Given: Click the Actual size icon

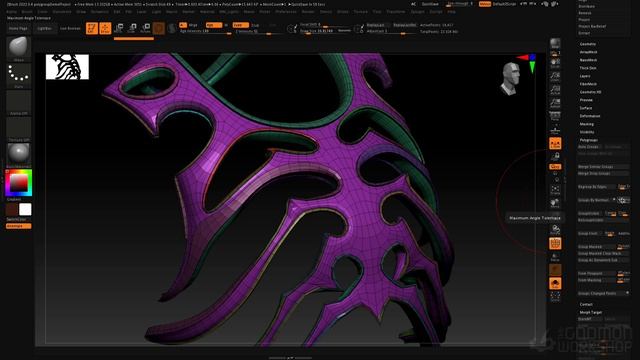Looking at the screenshot, I should 555,90.
